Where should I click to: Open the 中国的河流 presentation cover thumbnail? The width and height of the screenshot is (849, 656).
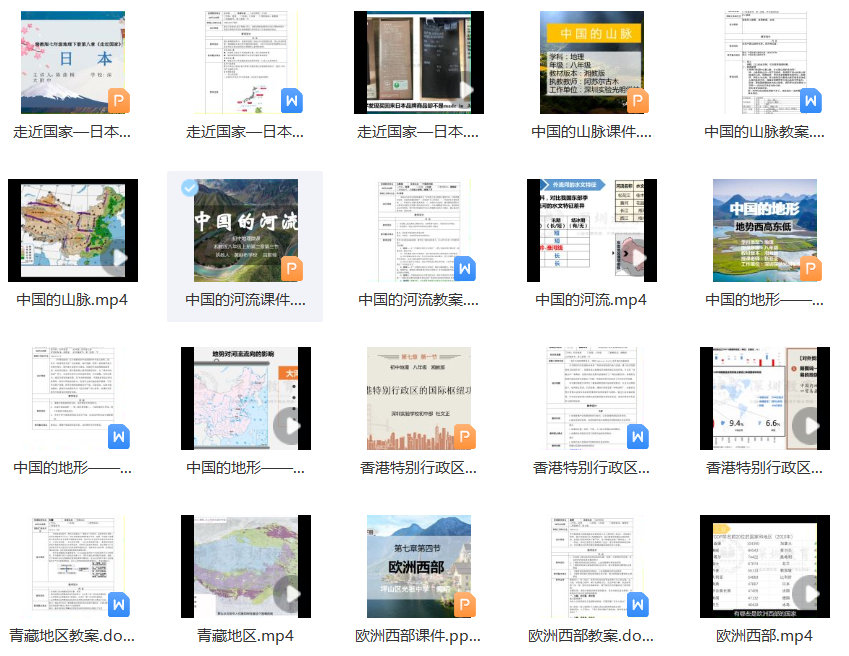(245, 230)
